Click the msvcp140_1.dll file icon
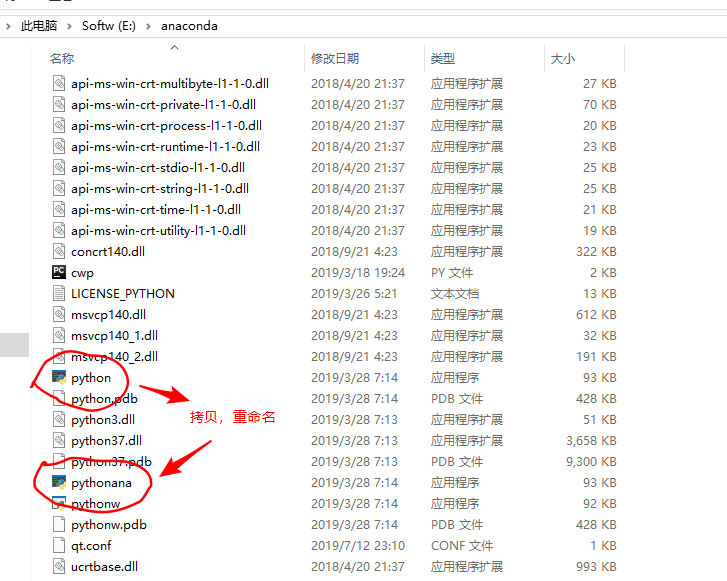The height and width of the screenshot is (581, 727). coord(59,335)
